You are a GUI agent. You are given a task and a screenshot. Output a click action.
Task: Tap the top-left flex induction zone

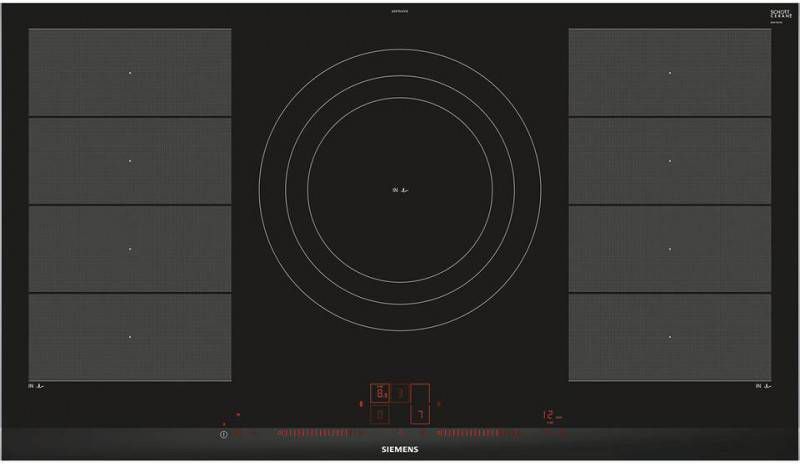tap(130, 72)
